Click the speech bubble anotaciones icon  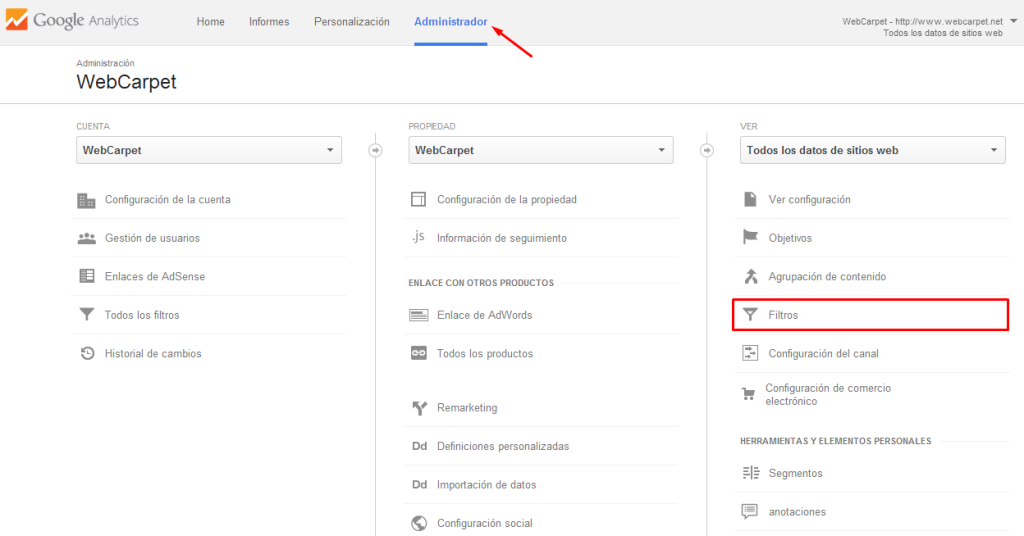(x=750, y=511)
